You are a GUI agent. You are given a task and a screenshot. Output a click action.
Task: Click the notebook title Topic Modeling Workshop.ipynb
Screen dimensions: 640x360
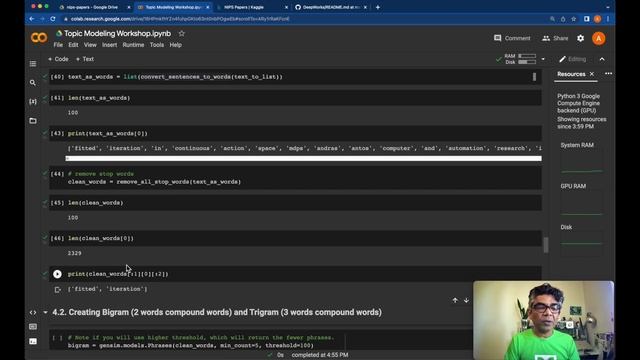[x=118, y=33]
